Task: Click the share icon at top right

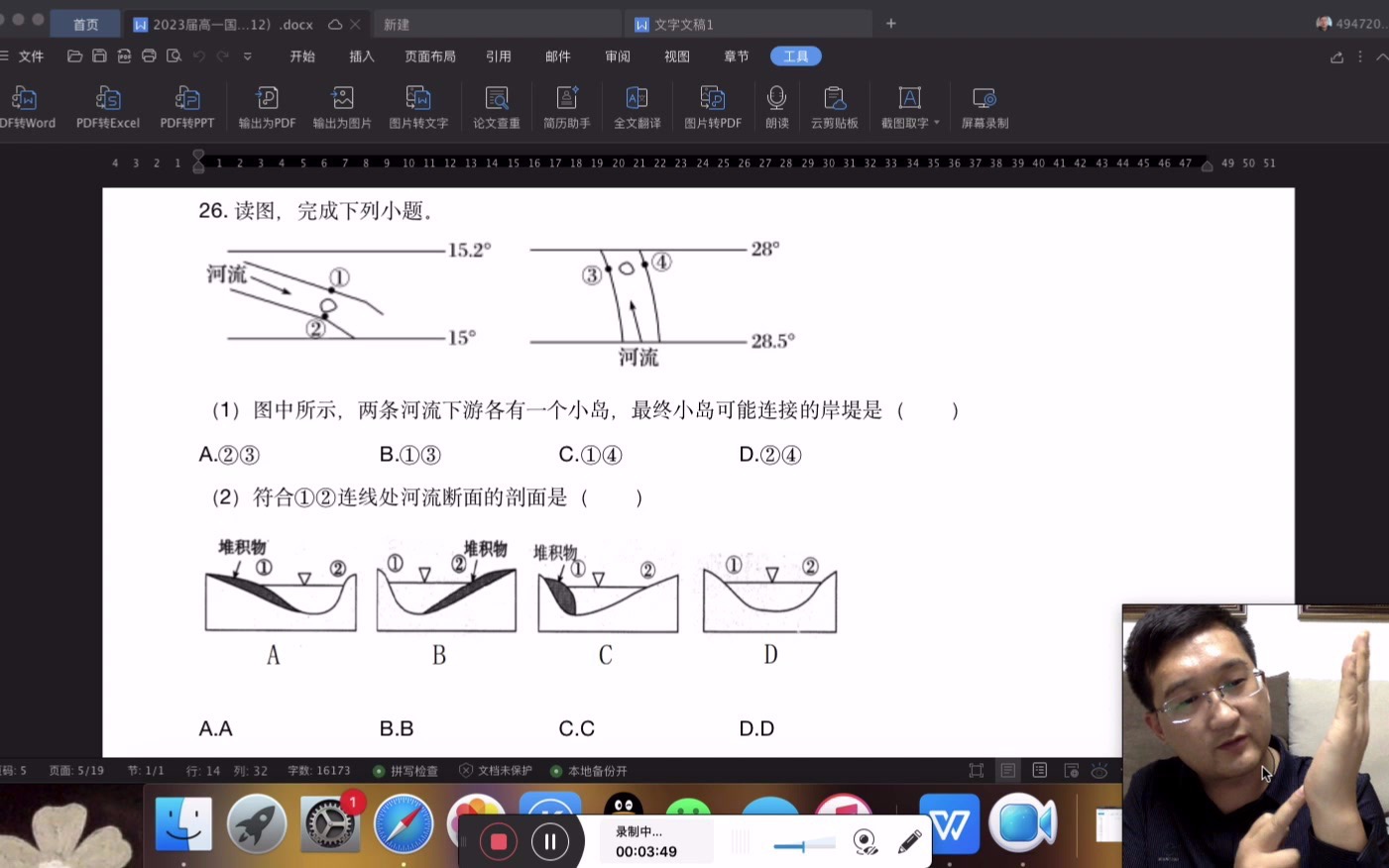Action: tap(1336, 56)
